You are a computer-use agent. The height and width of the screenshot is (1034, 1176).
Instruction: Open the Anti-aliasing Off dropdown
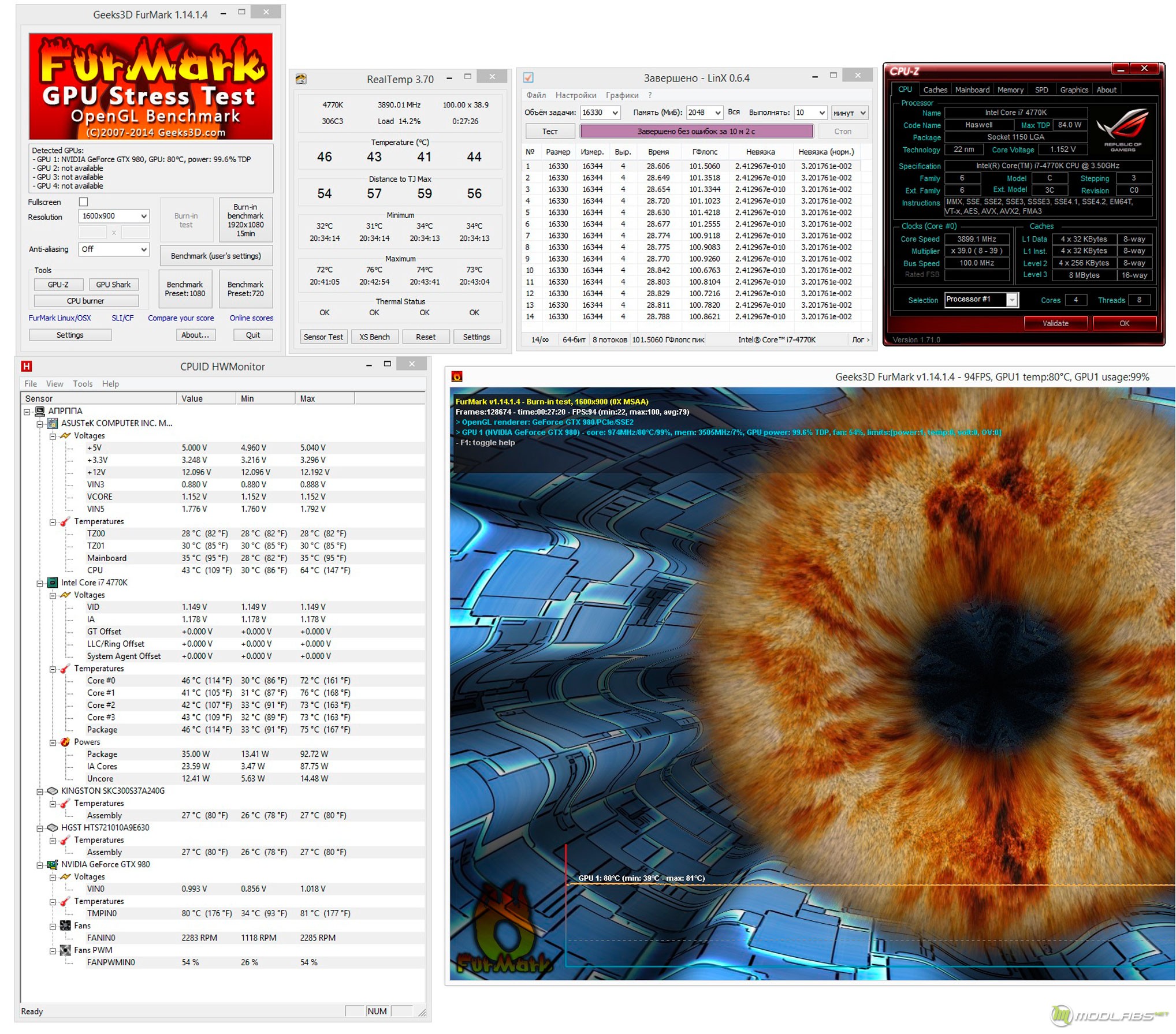click(x=114, y=249)
